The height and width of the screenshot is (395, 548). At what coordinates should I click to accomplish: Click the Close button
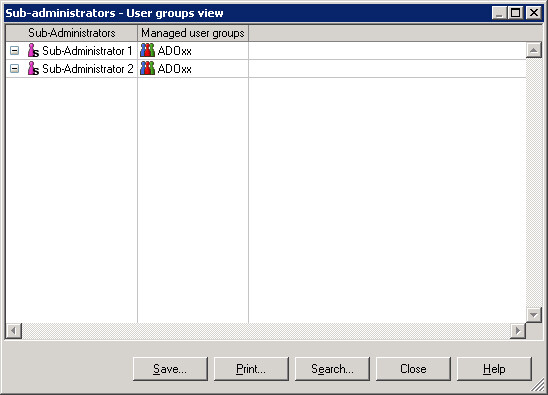(x=413, y=369)
